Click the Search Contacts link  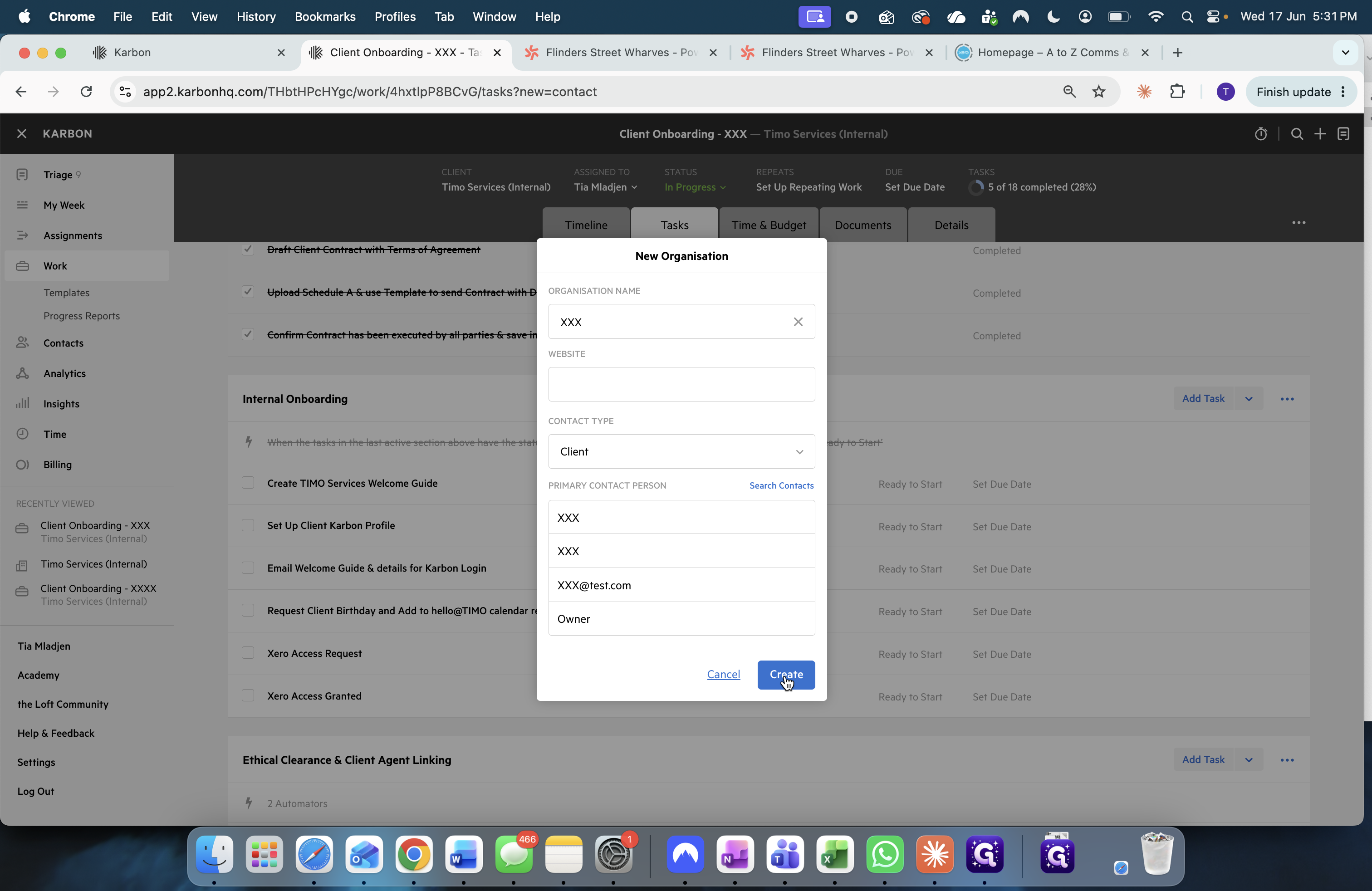tap(781, 486)
